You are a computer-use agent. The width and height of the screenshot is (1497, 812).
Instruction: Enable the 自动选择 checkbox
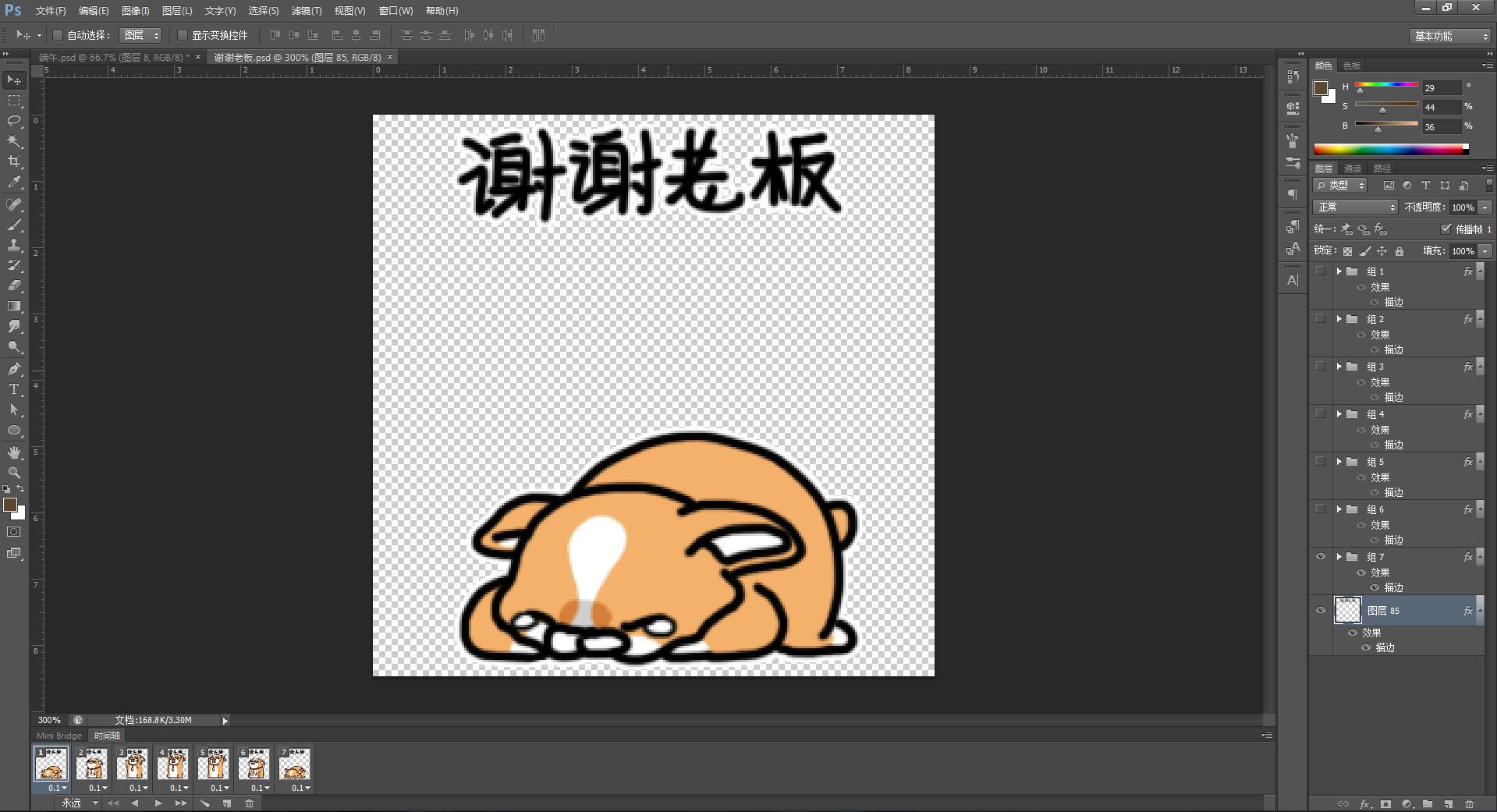tap(58, 35)
